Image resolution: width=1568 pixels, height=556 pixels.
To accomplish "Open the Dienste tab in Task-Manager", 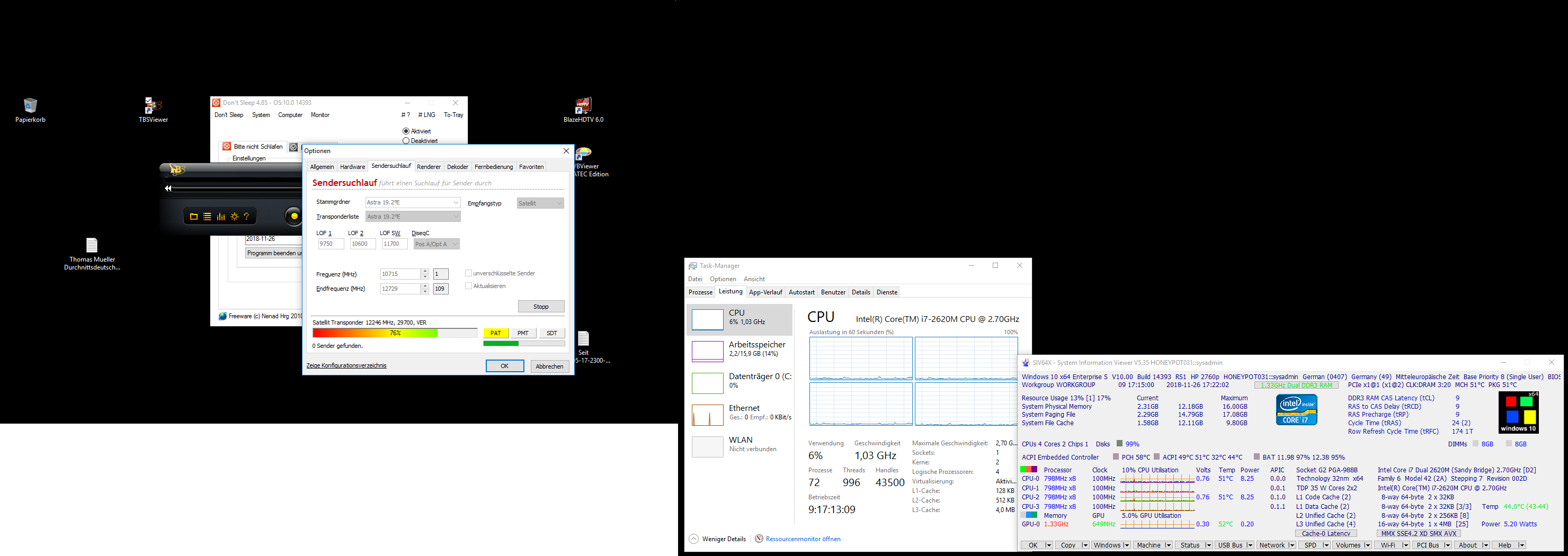I will click(887, 292).
